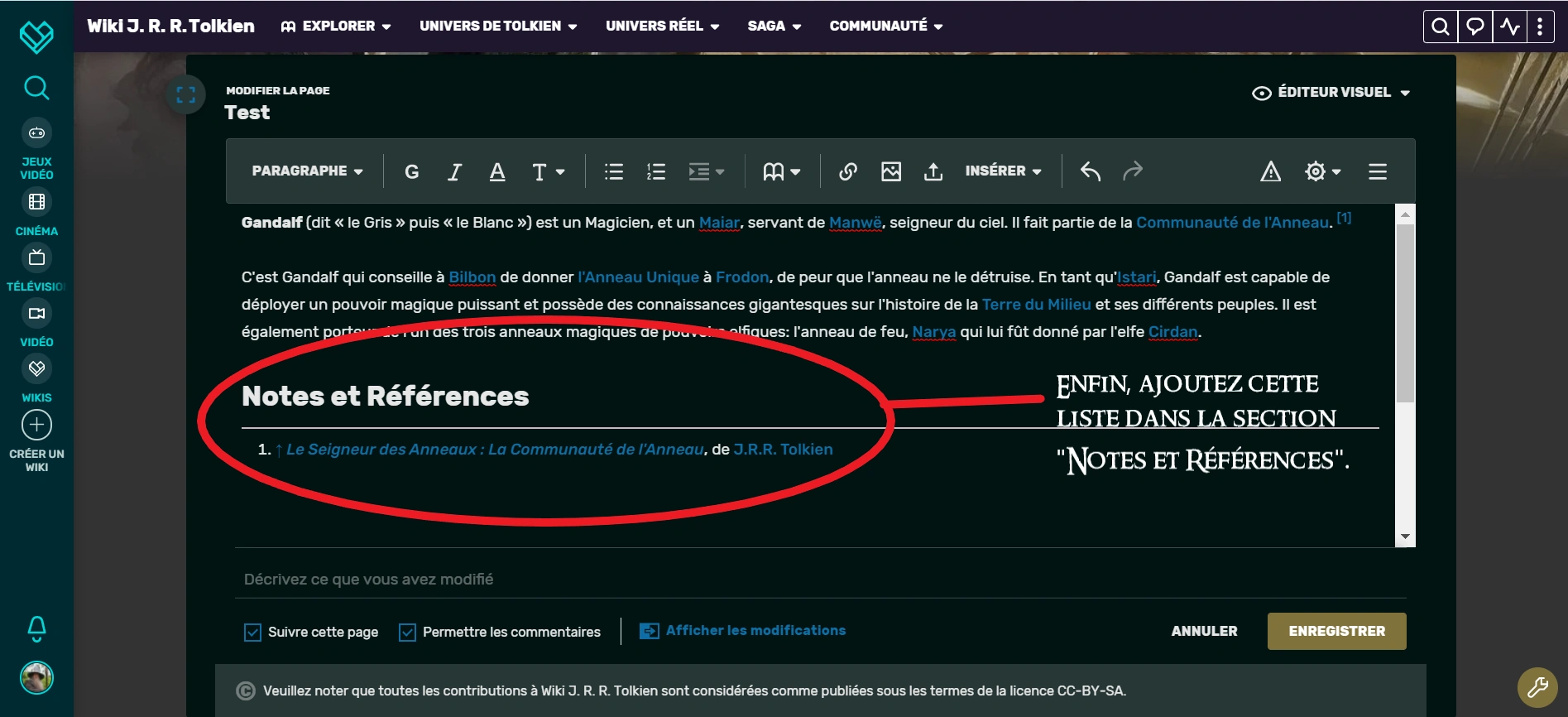
Task: Go to Wiki J. R. R. Tolkien home
Action: tap(170, 26)
